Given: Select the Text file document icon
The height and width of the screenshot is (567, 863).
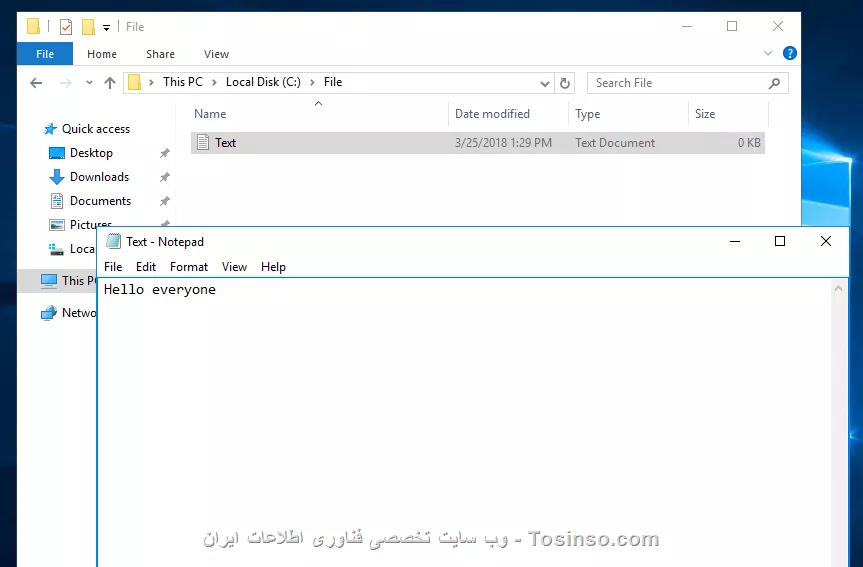Looking at the screenshot, I should coord(203,143).
